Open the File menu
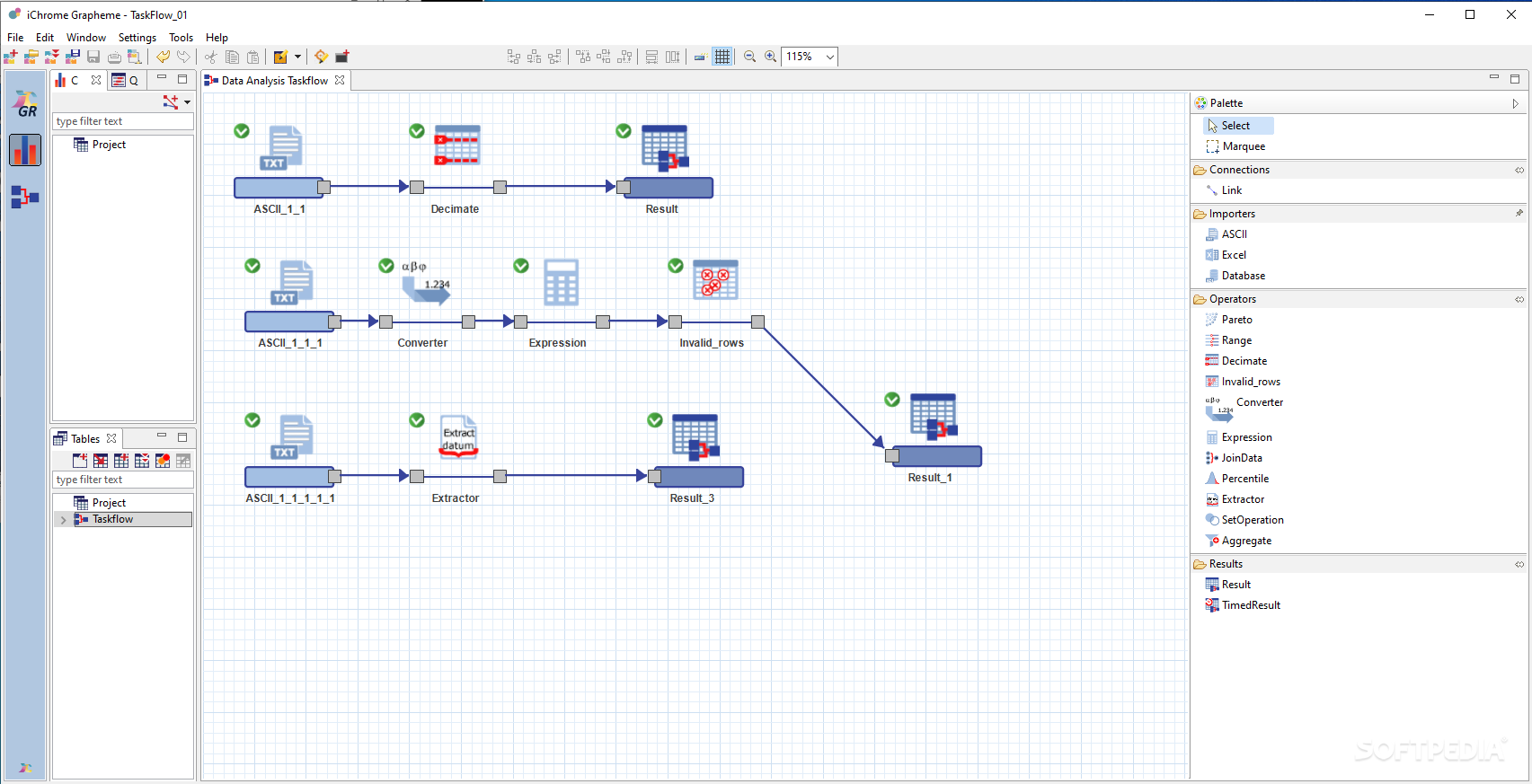Viewport: 1532px width, 784px height. pyautogui.click(x=15, y=38)
